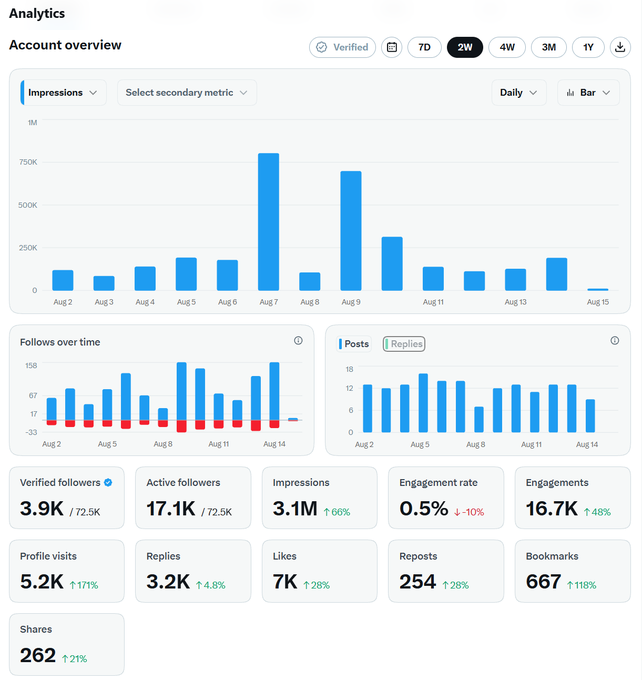Open the Verified followers card

click(67, 497)
